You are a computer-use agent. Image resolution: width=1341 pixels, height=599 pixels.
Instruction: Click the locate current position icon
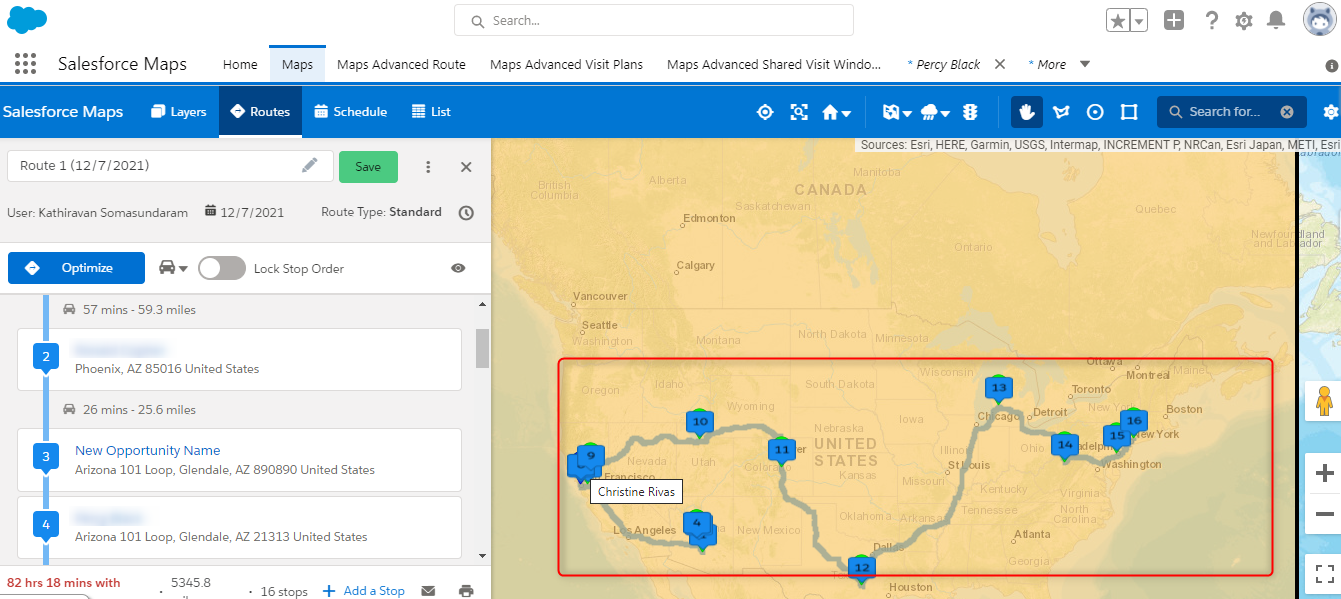click(765, 112)
